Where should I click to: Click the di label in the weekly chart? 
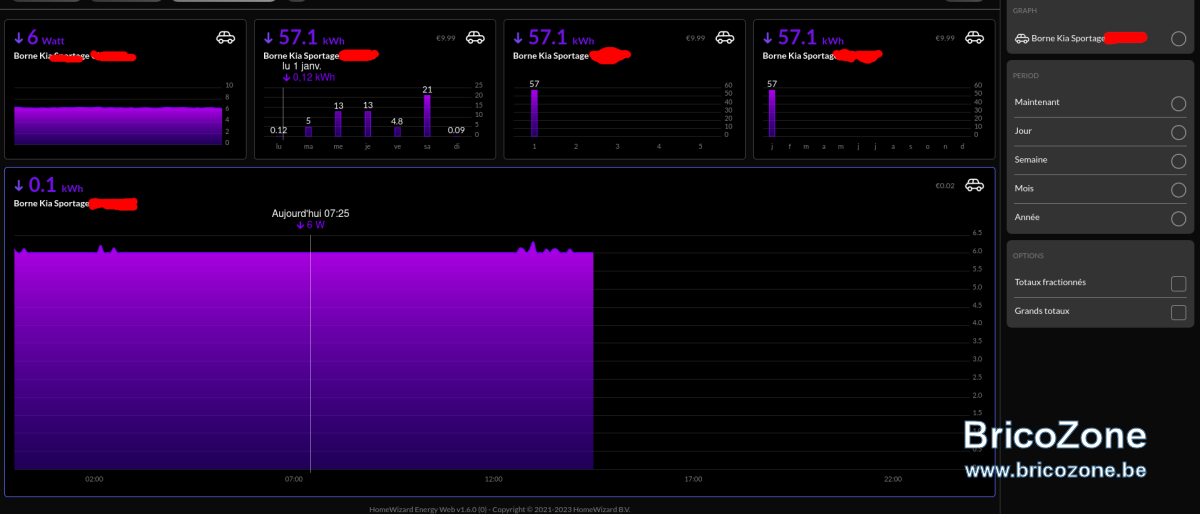(x=456, y=147)
